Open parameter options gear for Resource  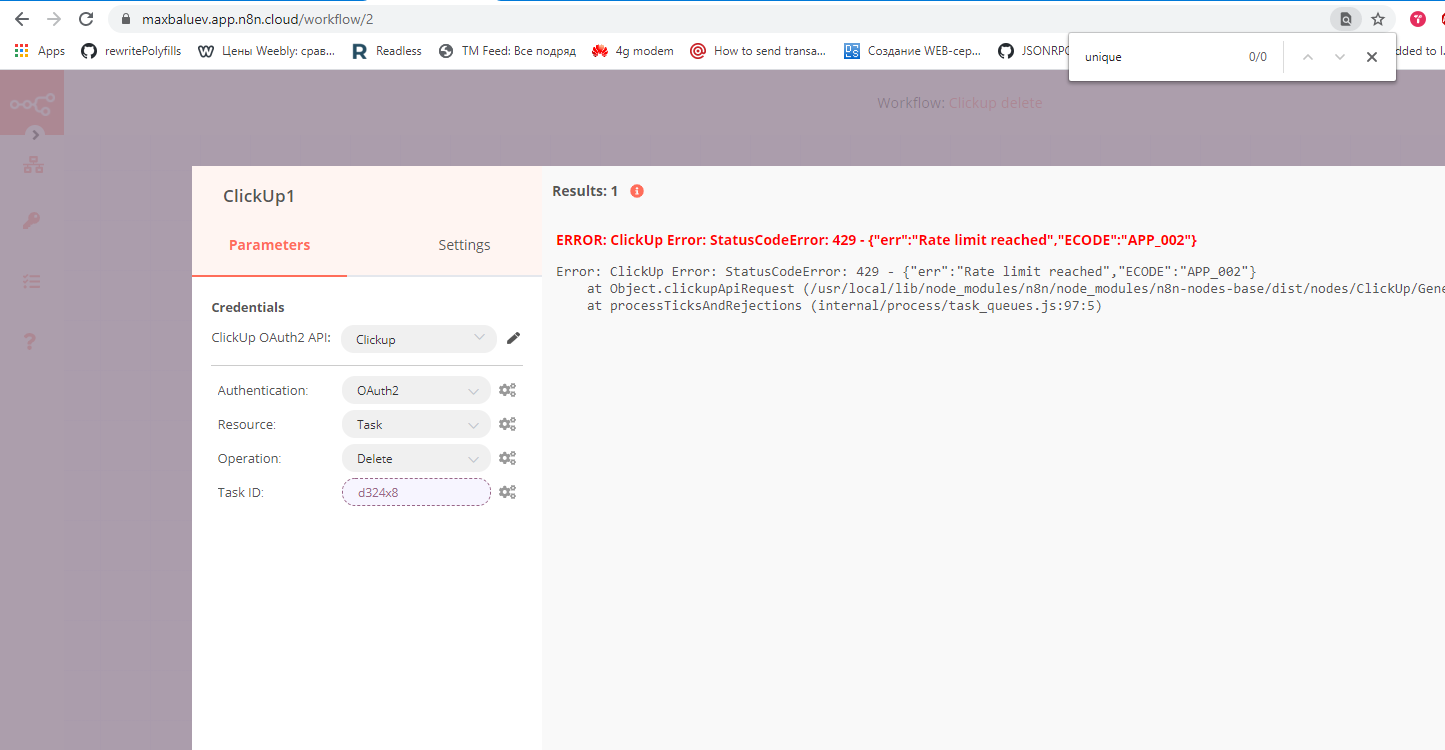pyautogui.click(x=508, y=424)
